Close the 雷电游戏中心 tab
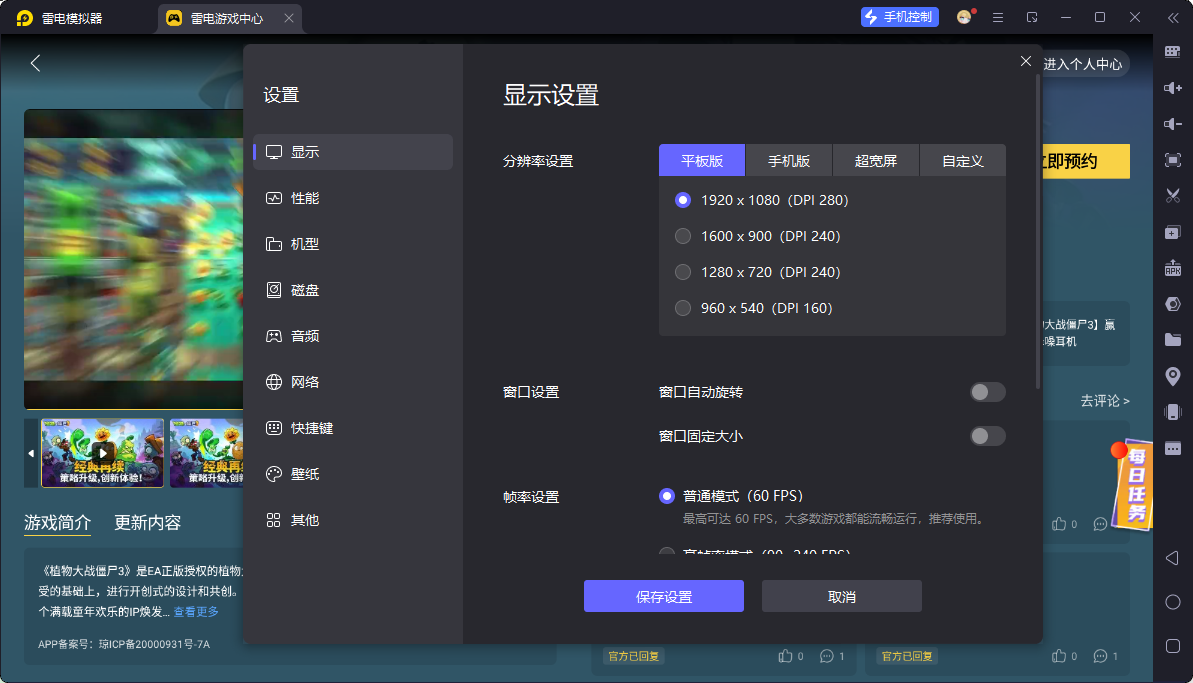The width and height of the screenshot is (1193, 683). coord(288,18)
